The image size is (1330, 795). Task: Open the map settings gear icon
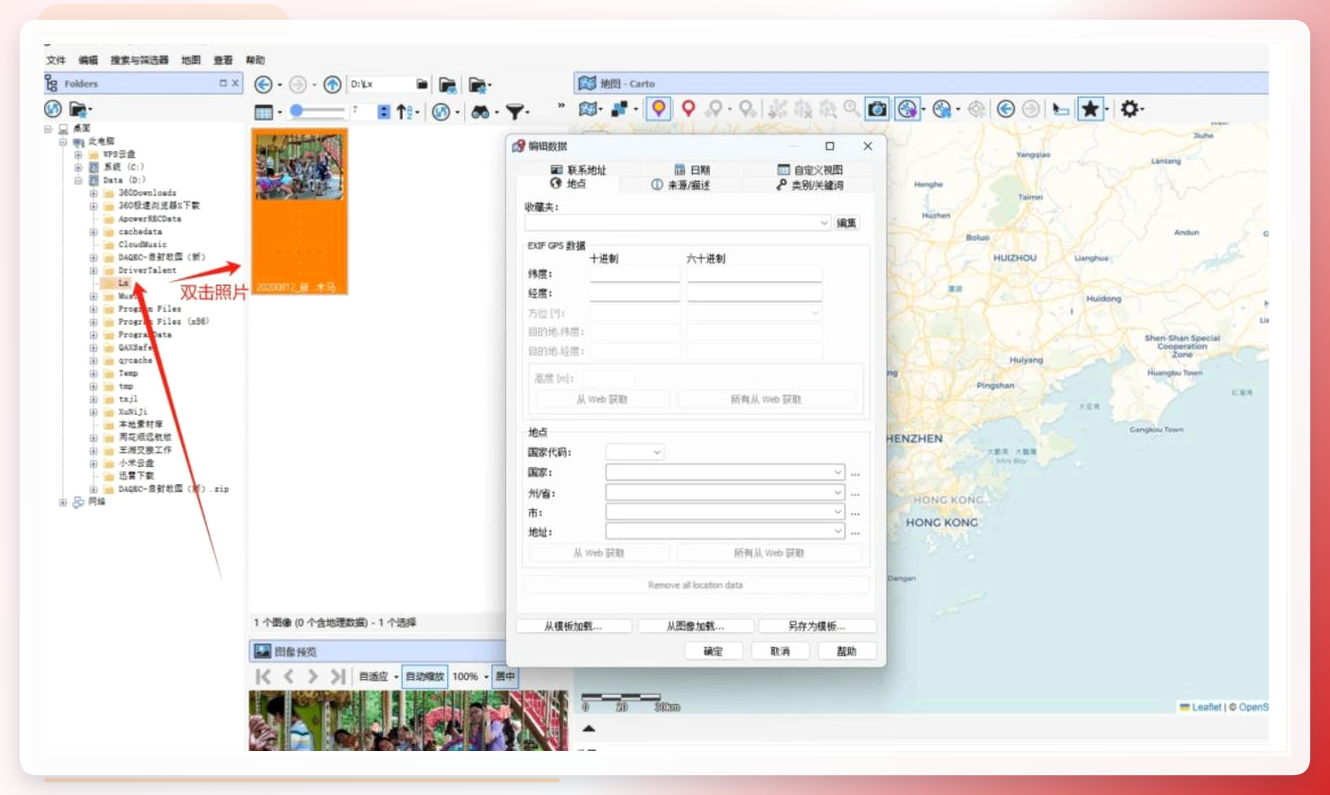(1129, 109)
